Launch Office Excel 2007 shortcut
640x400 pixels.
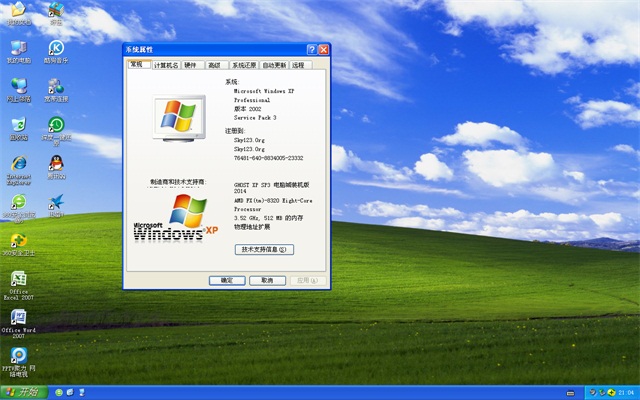tap(19, 280)
